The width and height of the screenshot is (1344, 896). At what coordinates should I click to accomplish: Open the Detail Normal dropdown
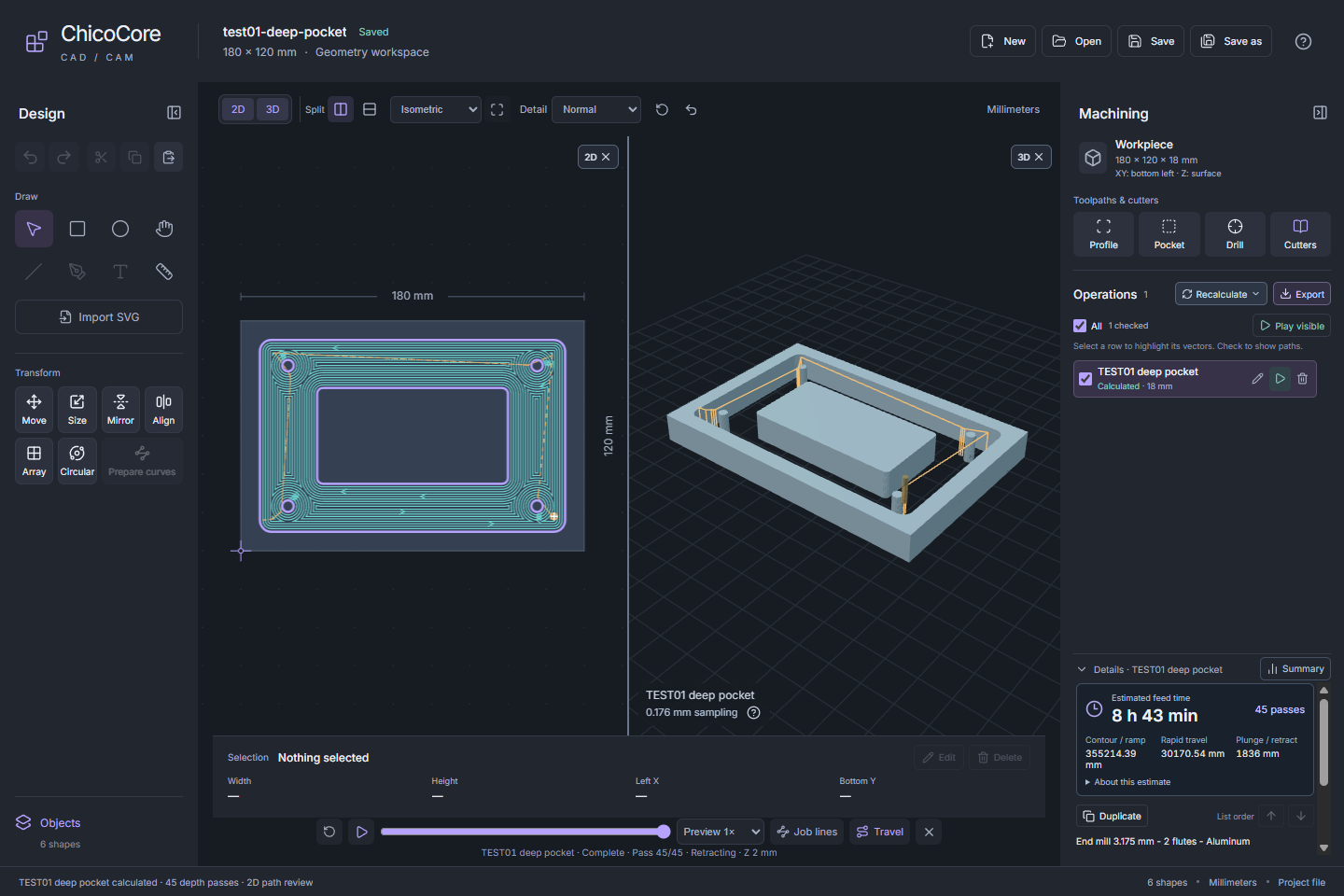(x=596, y=109)
